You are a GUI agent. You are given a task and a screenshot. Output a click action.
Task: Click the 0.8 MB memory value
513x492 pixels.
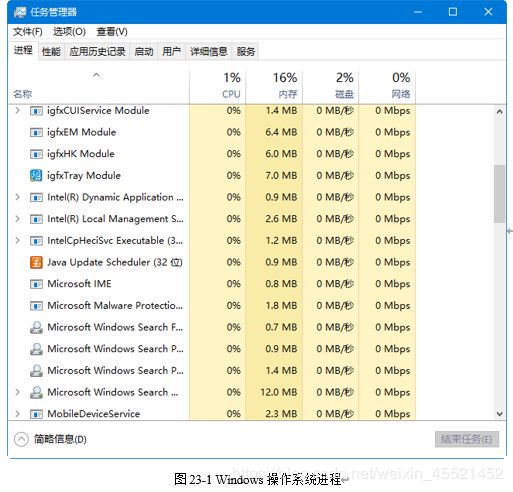click(281, 284)
